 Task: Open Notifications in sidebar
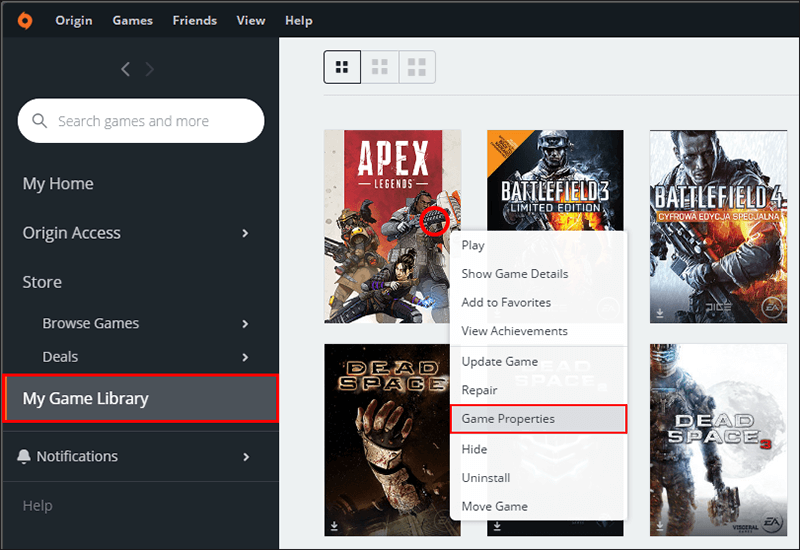coord(77,456)
